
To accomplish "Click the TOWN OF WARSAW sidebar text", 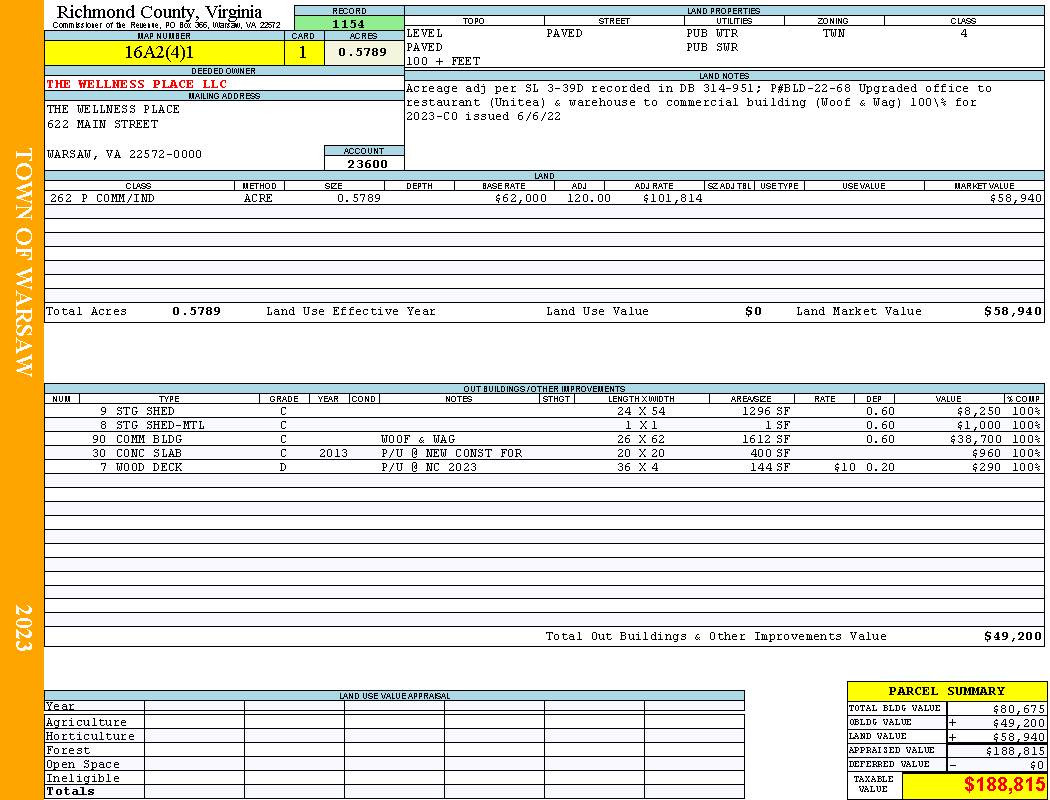I will [23, 262].
